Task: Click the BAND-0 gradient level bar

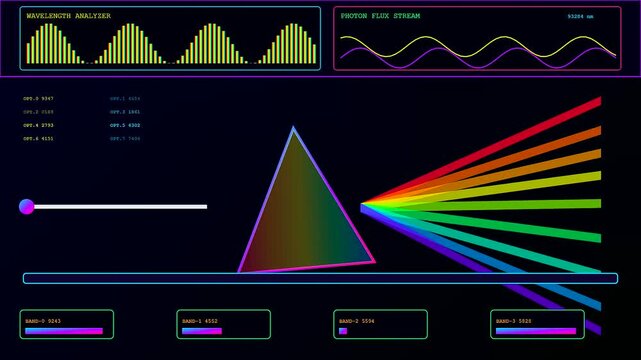Action: coord(64,331)
